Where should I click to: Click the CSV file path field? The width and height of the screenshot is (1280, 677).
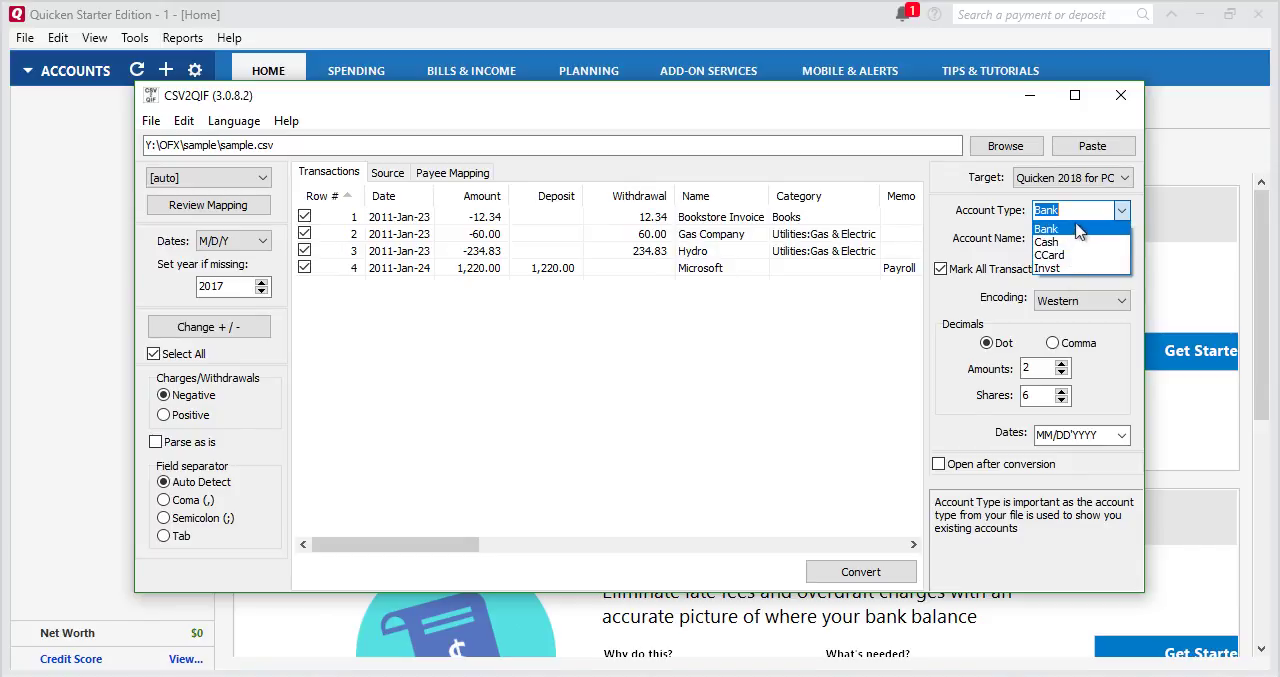553,145
